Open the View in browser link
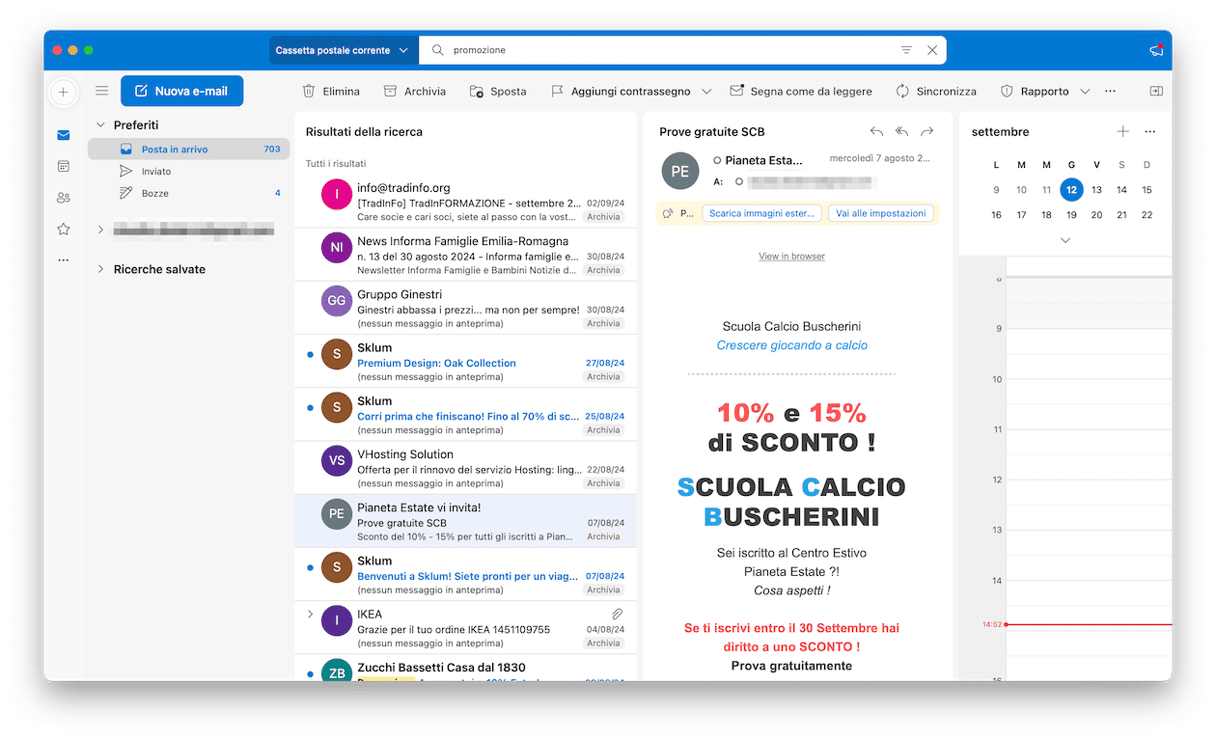This screenshot has width=1216, height=739. (791, 257)
